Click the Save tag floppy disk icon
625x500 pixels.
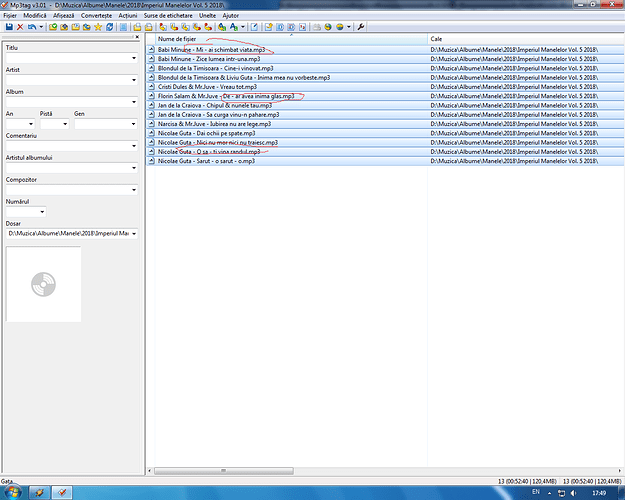coord(9,27)
